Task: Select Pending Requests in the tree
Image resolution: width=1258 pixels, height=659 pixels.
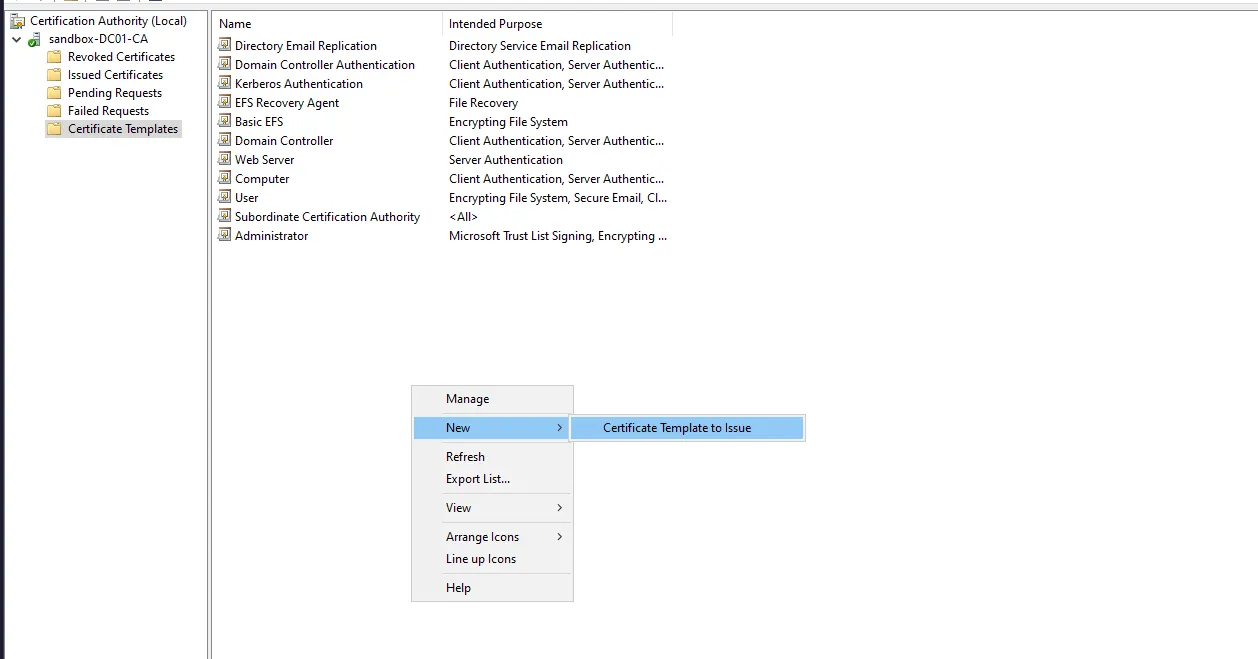Action: click(114, 93)
